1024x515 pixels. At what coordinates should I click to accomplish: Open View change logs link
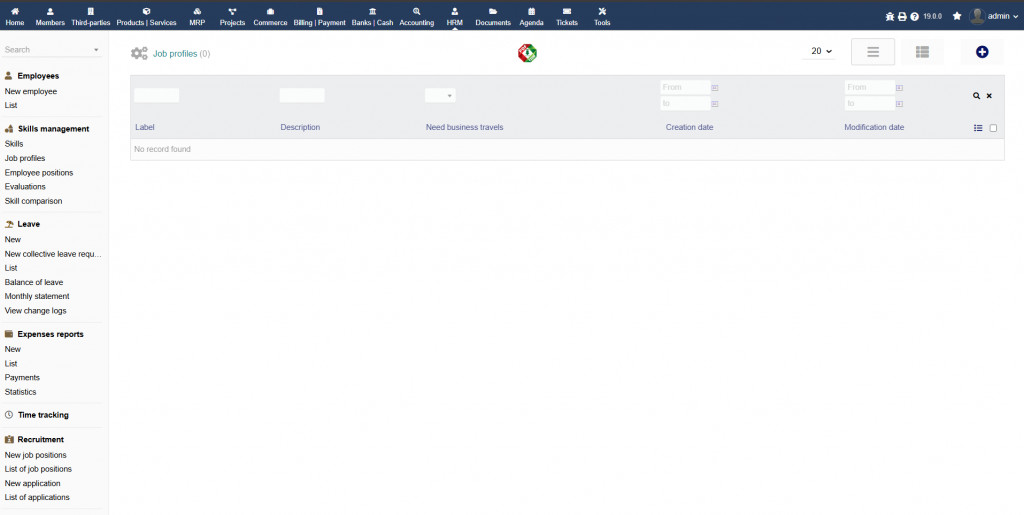coord(35,311)
